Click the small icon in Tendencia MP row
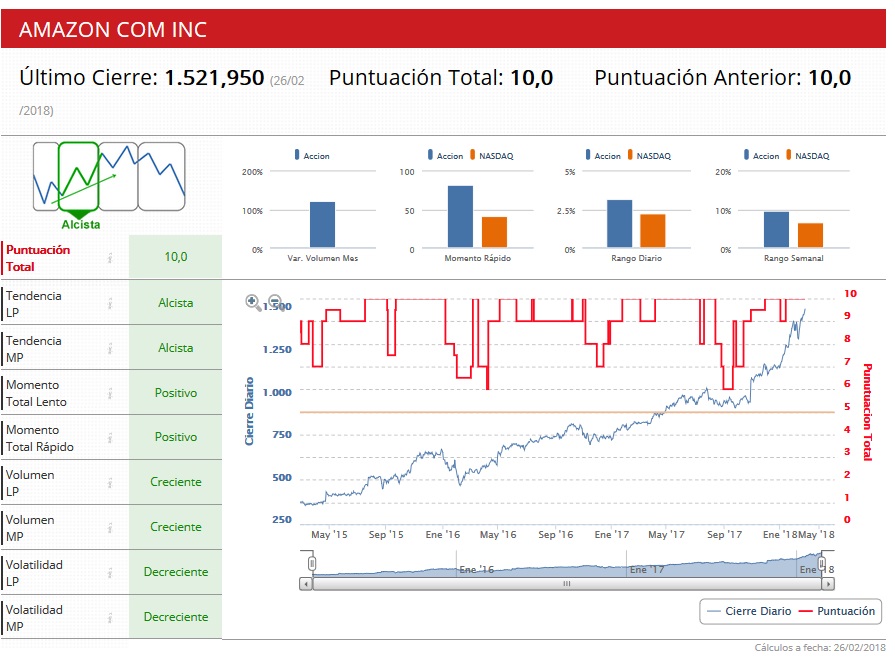This screenshot has width=895, height=661. (x=110, y=349)
